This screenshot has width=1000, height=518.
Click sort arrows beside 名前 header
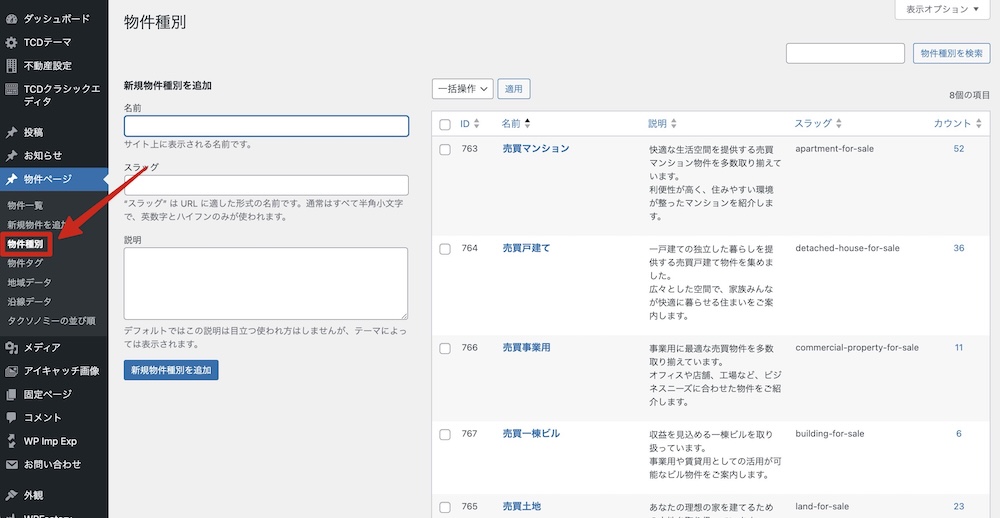[x=527, y=124]
